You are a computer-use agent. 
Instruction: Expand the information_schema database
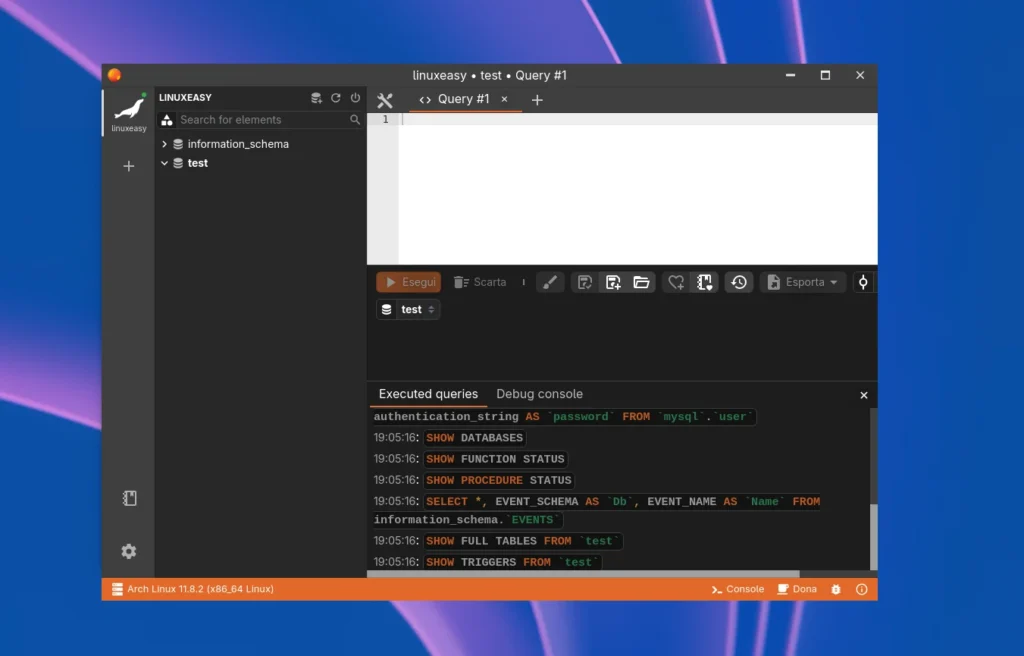click(x=164, y=144)
